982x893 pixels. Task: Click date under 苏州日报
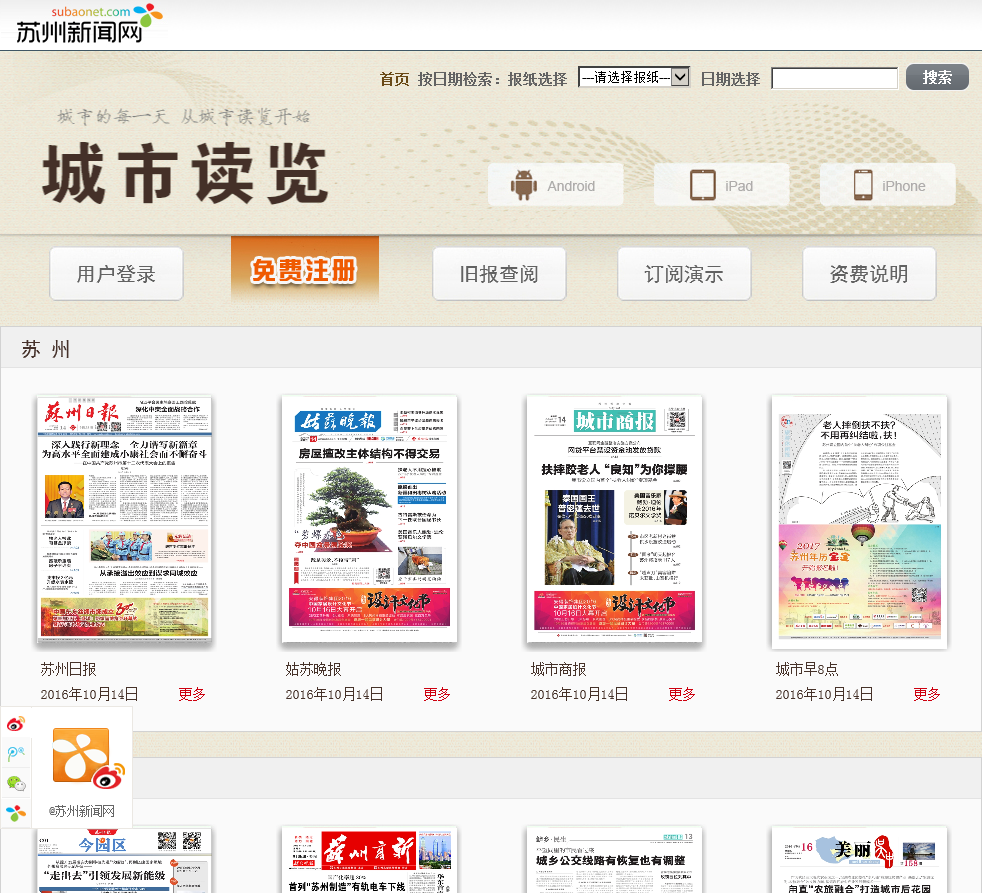coord(89,694)
